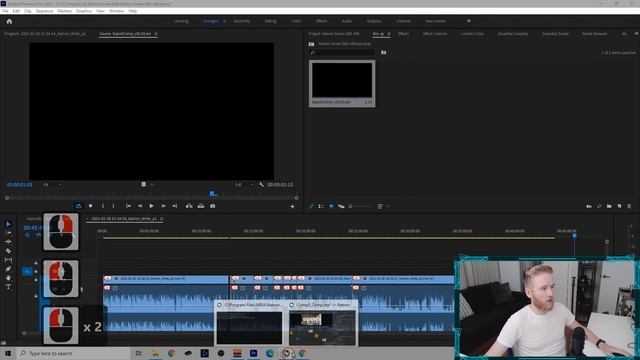Select the Slip tool

click(x=8, y=260)
